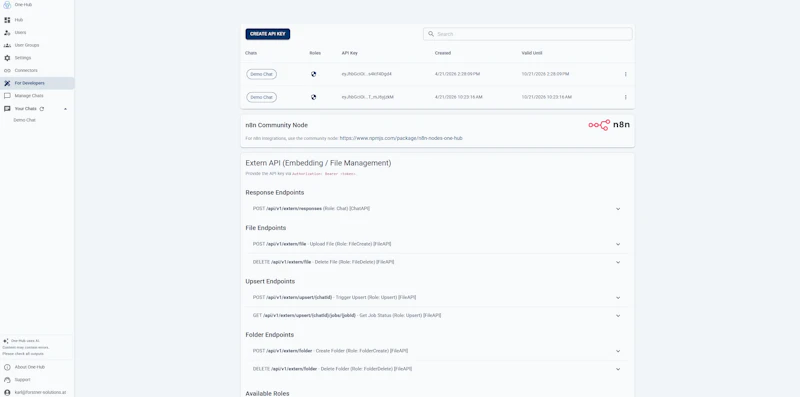Expand DELETE Delete Folder endpoint

[618, 369]
